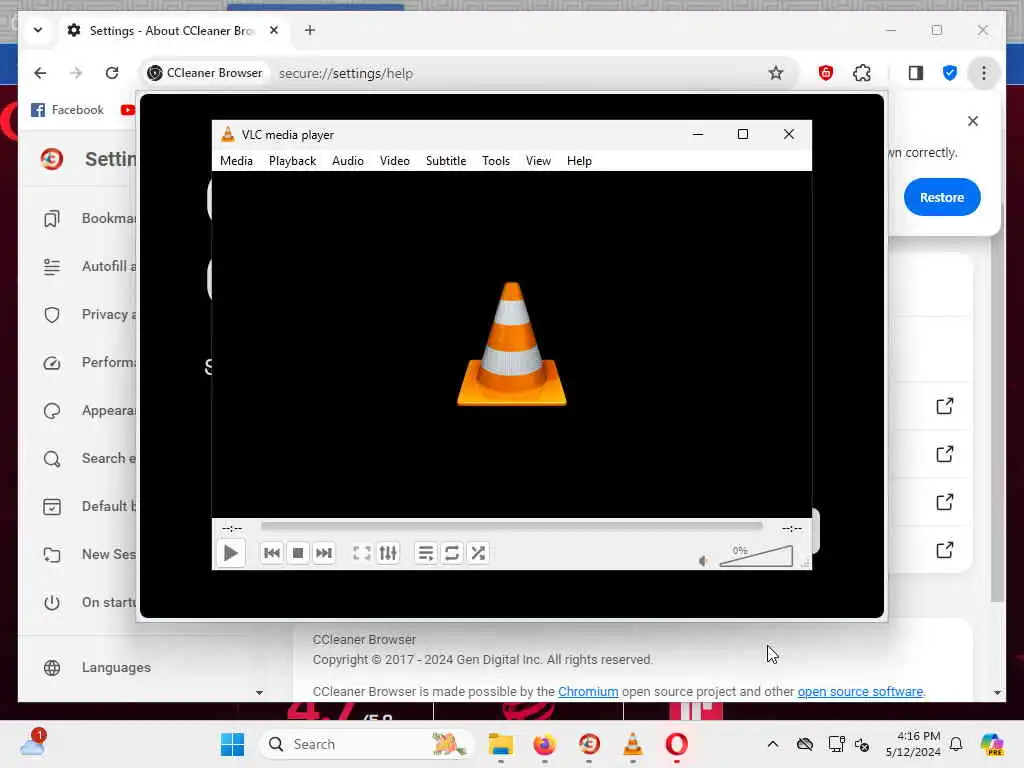The height and width of the screenshot is (768, 1024).
Task: Open the browser three-dot menu
Action: coord(984,73)
